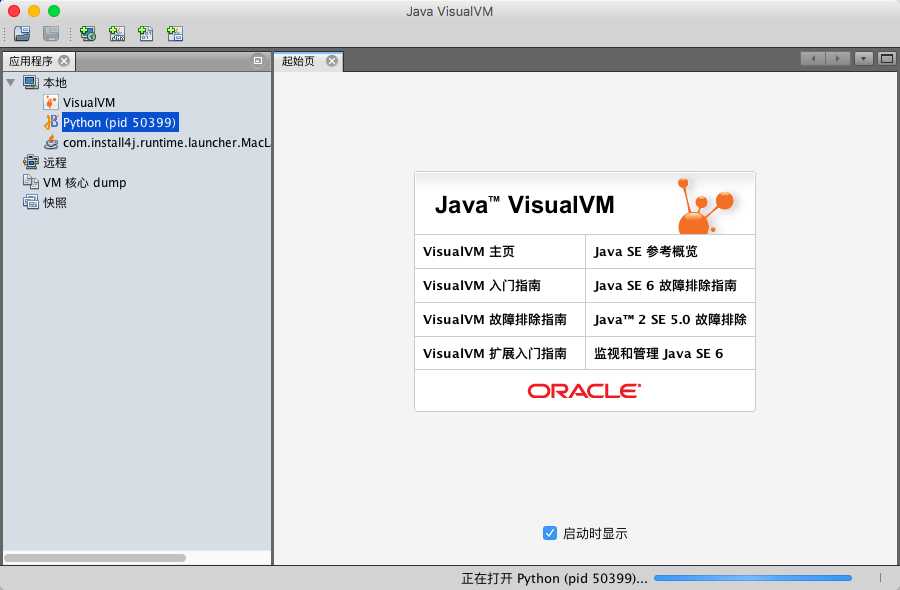The width and height of the screenshot is (900, 590).
Task: Open VisualVM 扩展入门指南 link
Action: click(x=495, y=353)
